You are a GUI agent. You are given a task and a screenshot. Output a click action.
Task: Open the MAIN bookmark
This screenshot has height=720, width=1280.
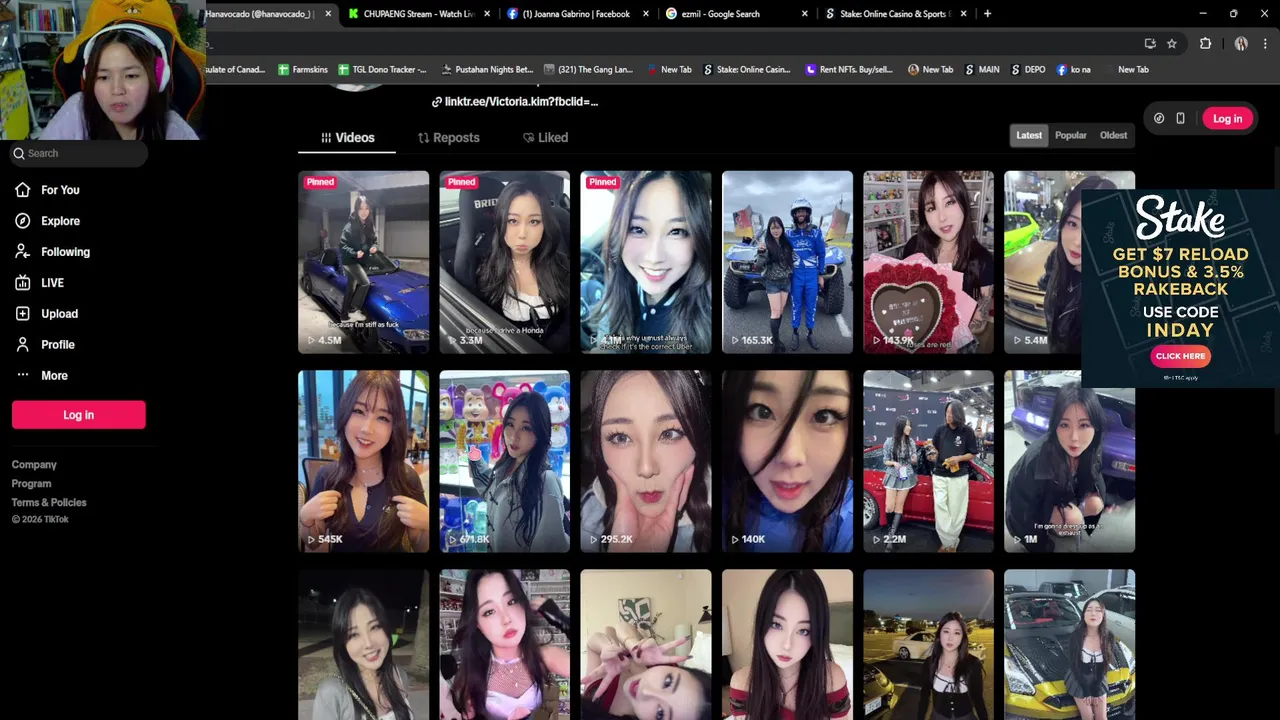pyautogui.click(x=981, y=70)
